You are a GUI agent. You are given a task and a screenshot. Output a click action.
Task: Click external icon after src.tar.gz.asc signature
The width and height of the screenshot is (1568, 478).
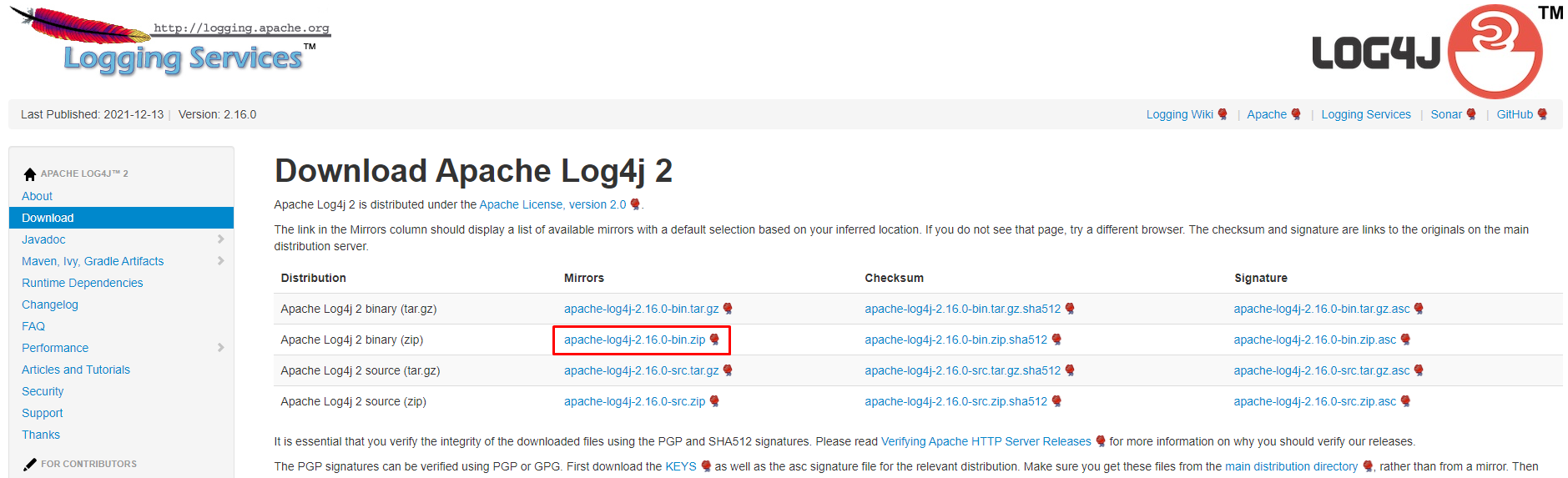(x=1419, y=370)
